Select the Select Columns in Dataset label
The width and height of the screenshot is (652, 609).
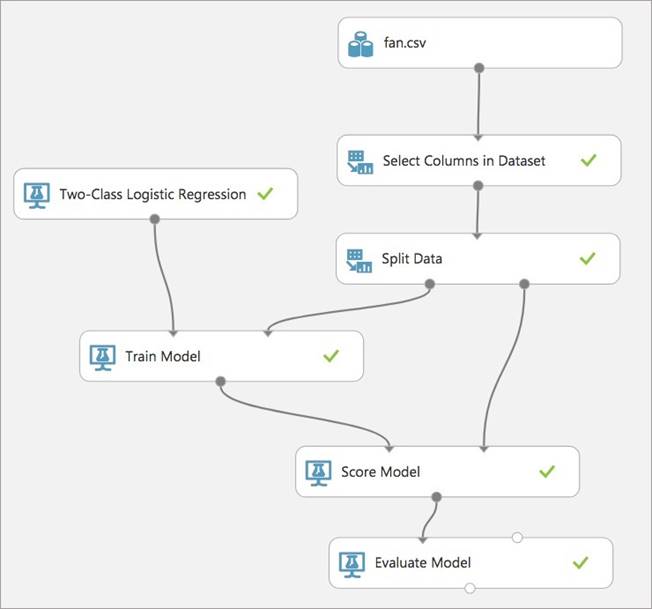pos(464,161)
